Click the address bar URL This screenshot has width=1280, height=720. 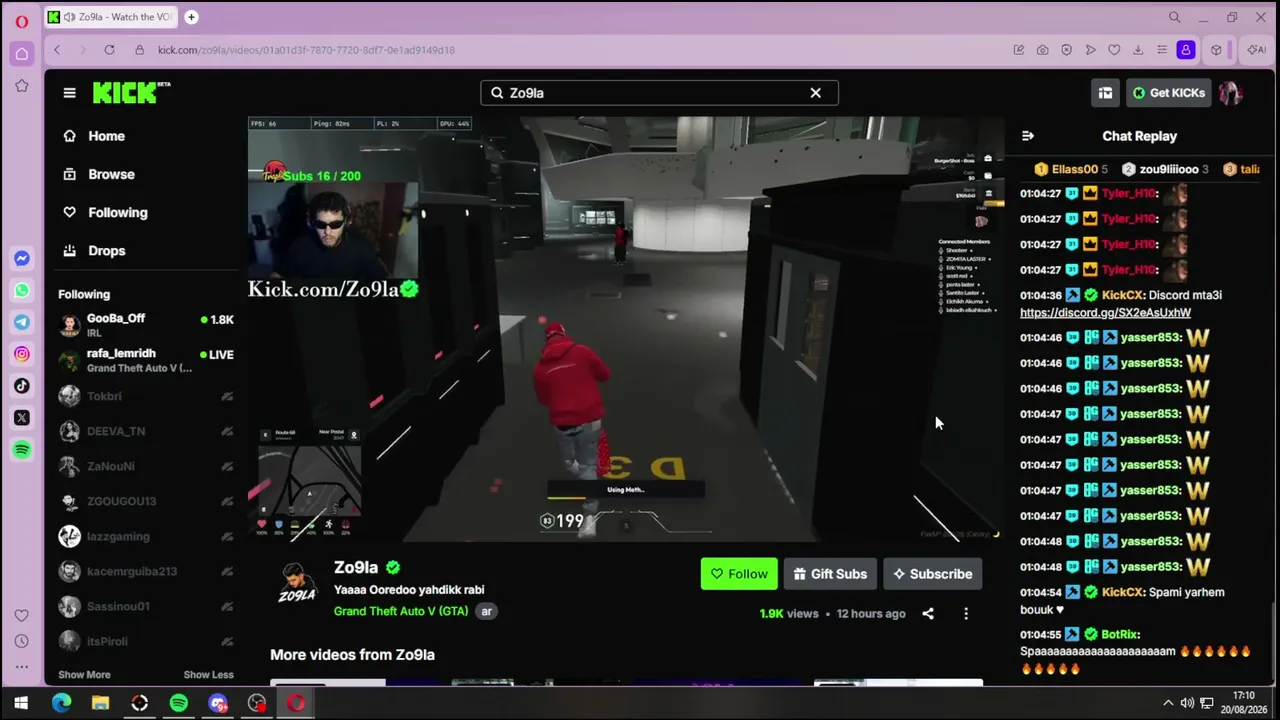(x=306, y=50)
